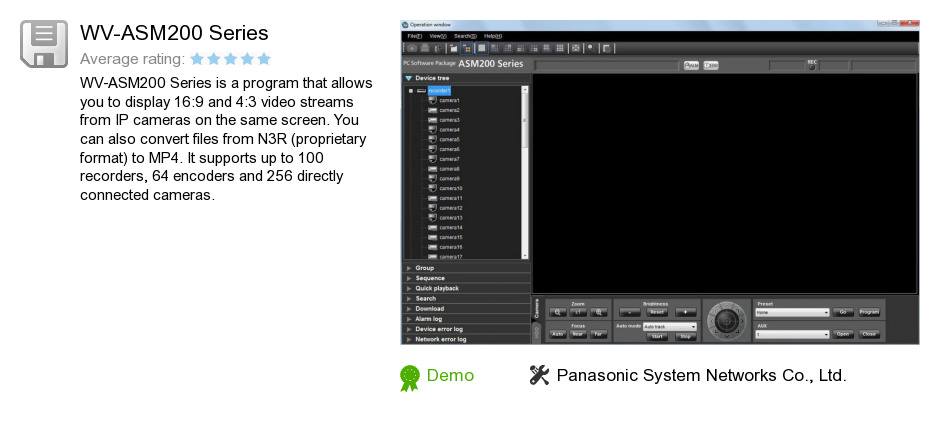Click the Preset Program button
This screenshot has width=940, height=422.
(869, 312)
